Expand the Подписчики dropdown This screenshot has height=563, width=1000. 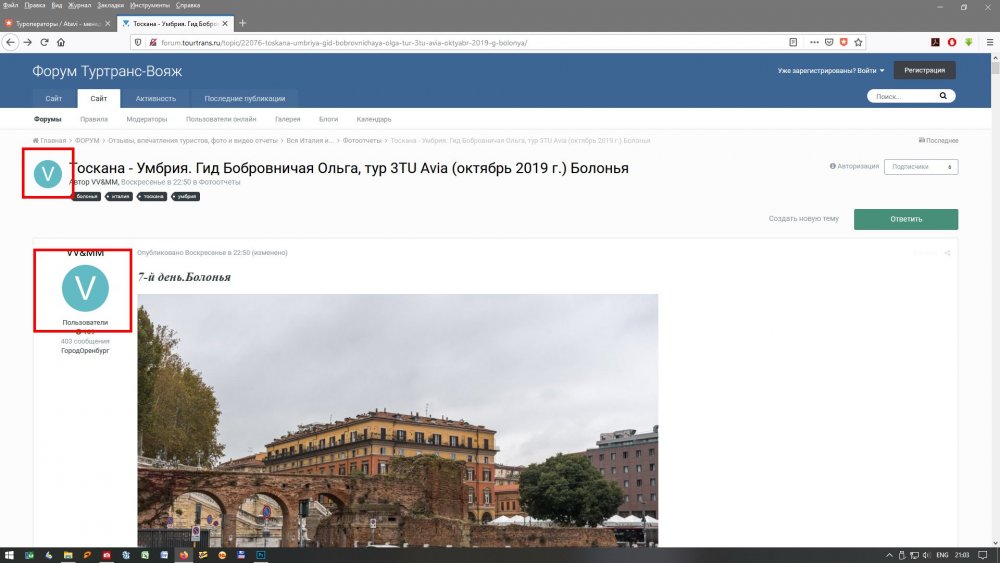click(x=921, y=167)
